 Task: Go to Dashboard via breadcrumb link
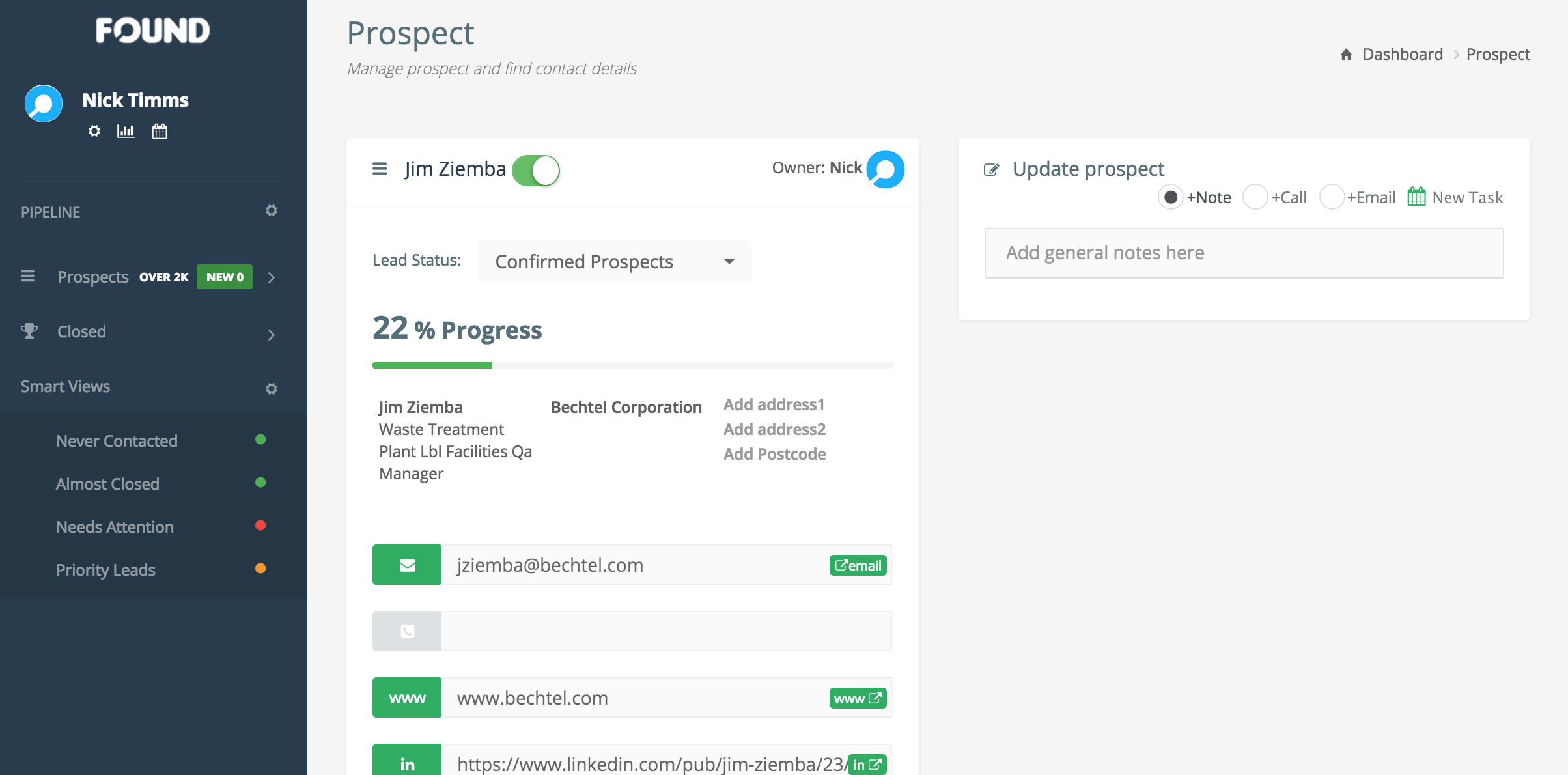(x=1402, y=54)
